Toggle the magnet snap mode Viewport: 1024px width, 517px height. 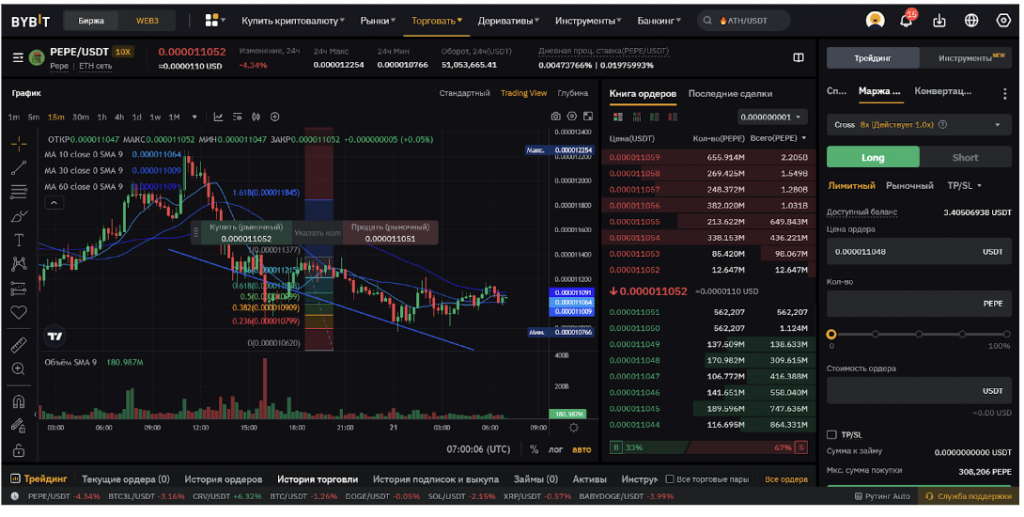19,401
